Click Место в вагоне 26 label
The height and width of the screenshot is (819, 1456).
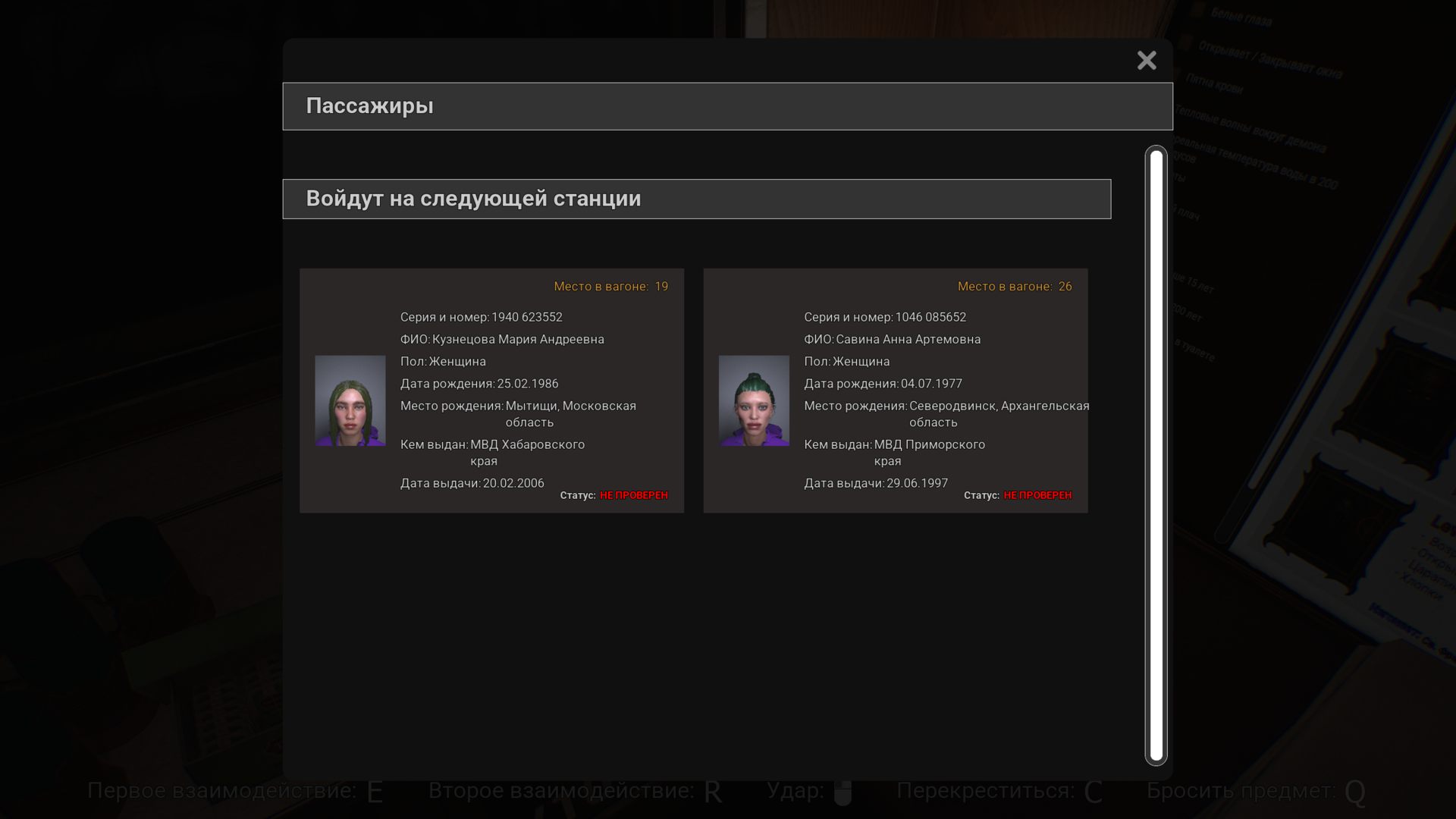pyautogui.click(x=1014, y=287)
